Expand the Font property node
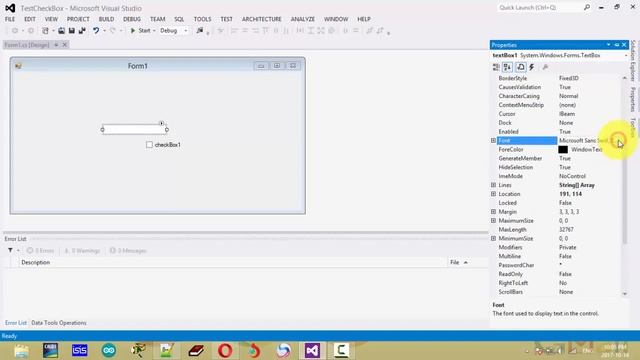Image resolution: width=640 pixels, height=360 pixels. point(493,140)
